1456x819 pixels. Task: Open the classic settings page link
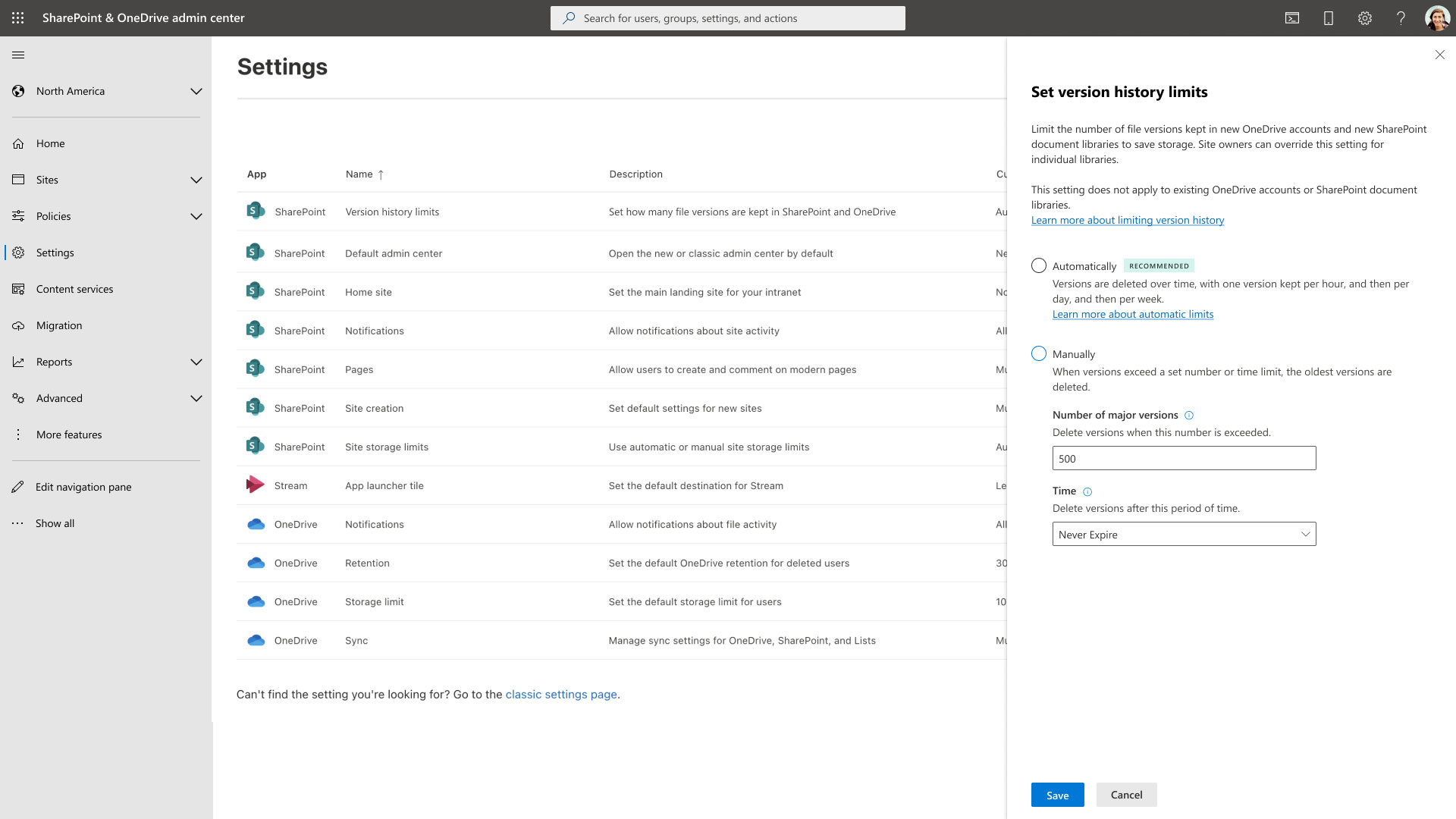point(561,694)
